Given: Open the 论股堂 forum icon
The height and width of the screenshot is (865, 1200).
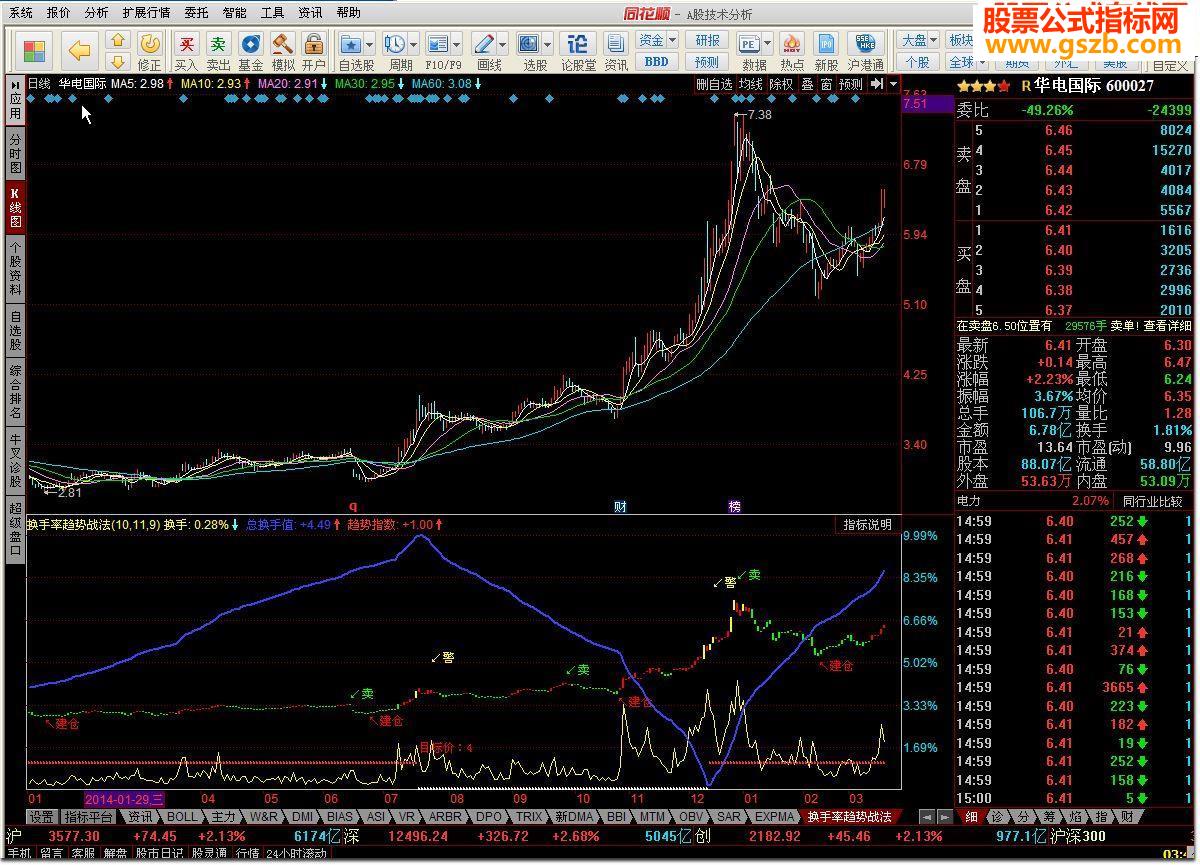Looking at the screenshot, I should click(x=577, y=45).
